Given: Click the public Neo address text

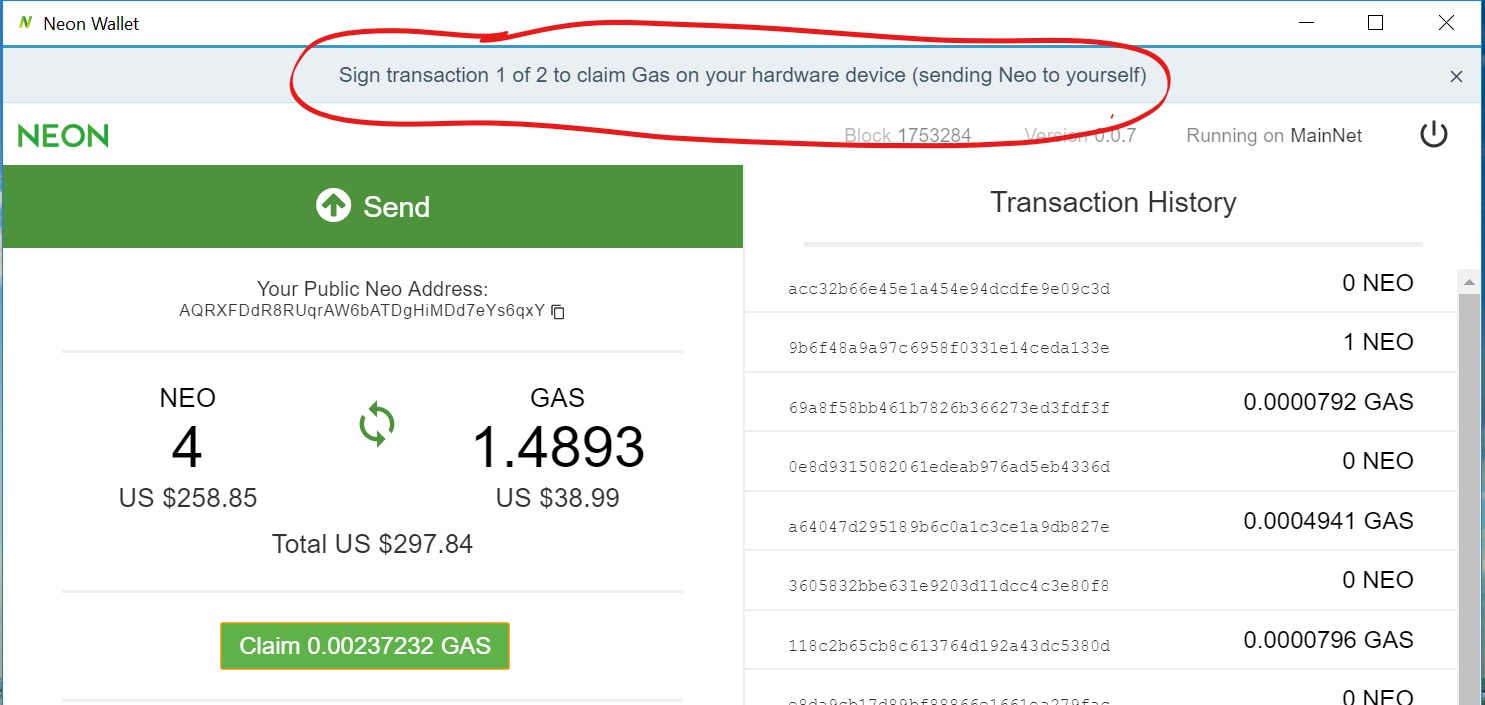Looking at the screenshot, I should (362, 311).
